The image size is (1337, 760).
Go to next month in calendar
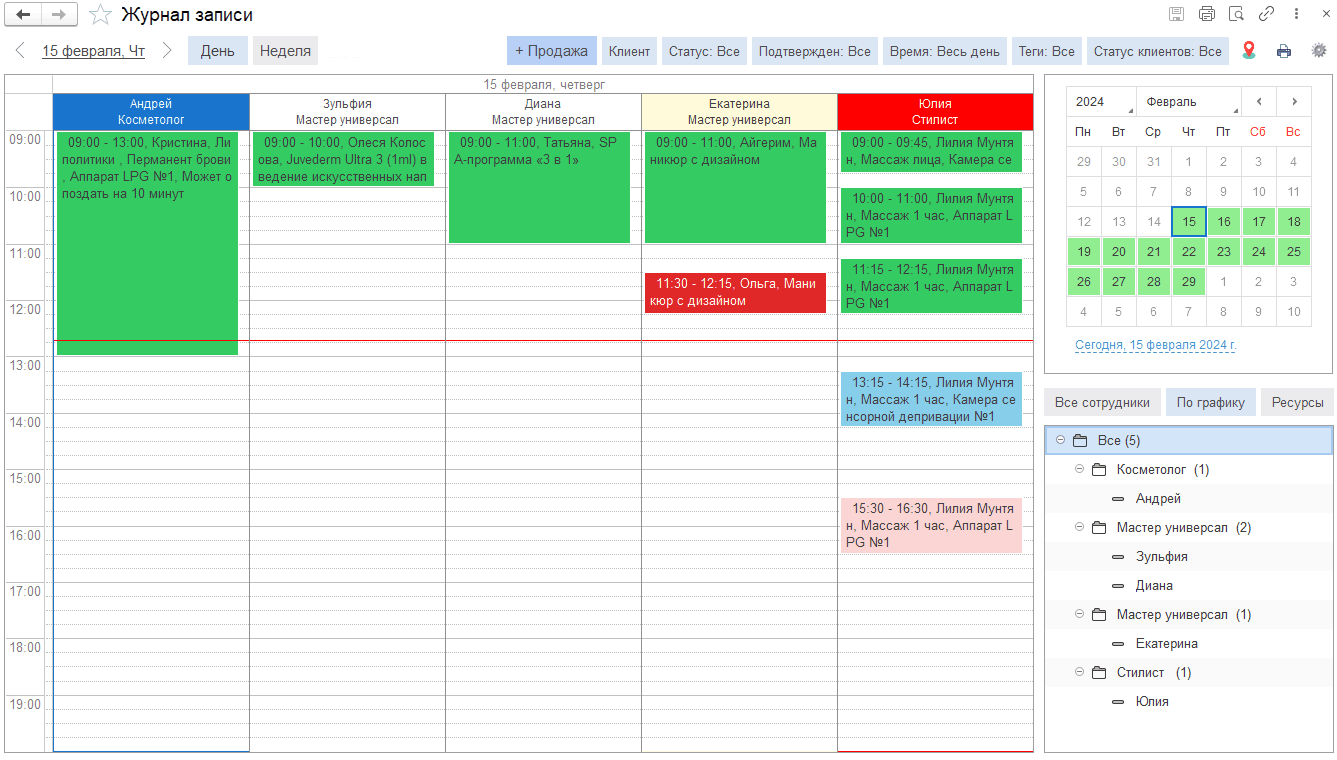click(x=1294, y=101)
